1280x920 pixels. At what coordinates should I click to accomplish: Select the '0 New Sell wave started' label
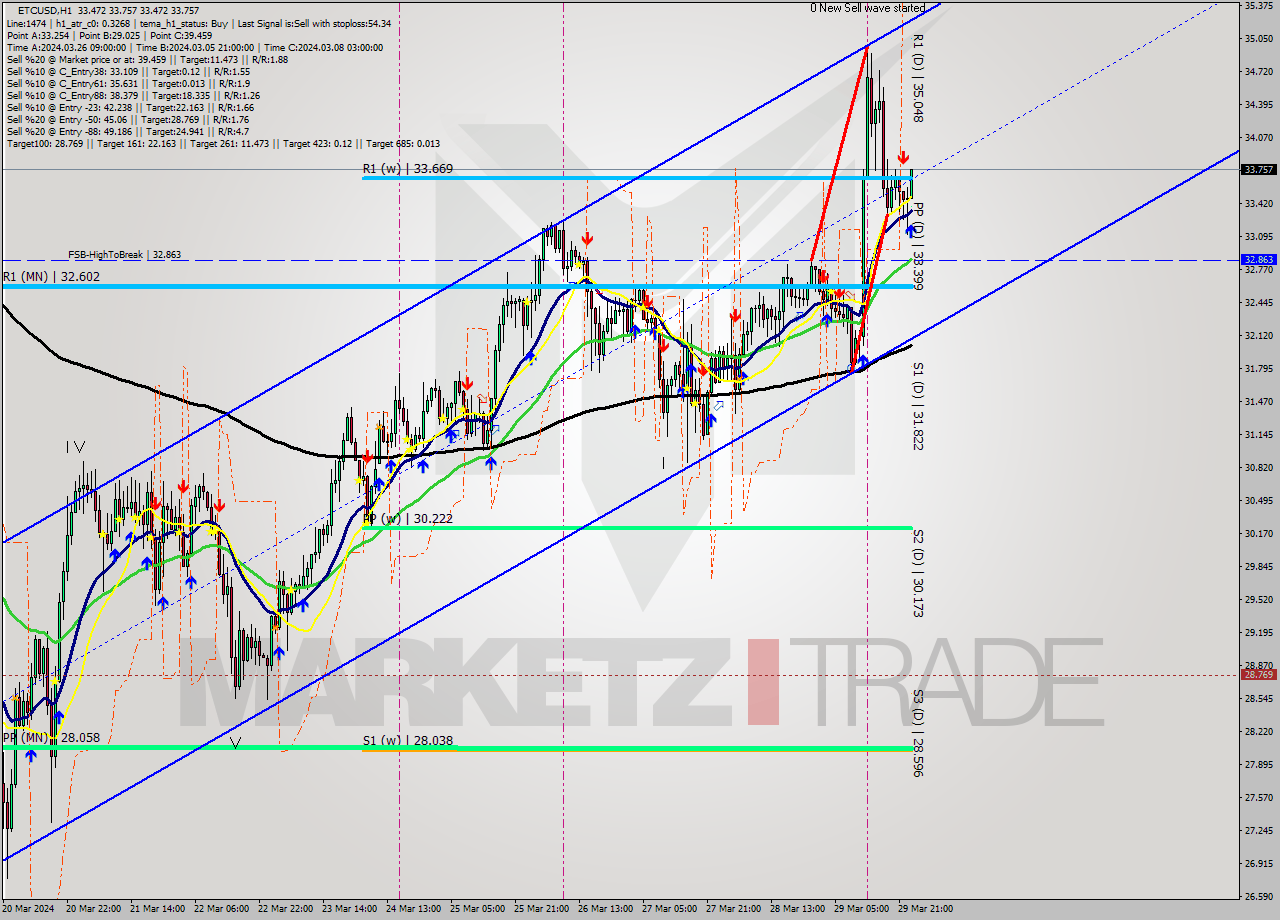(x=868, y=8)
